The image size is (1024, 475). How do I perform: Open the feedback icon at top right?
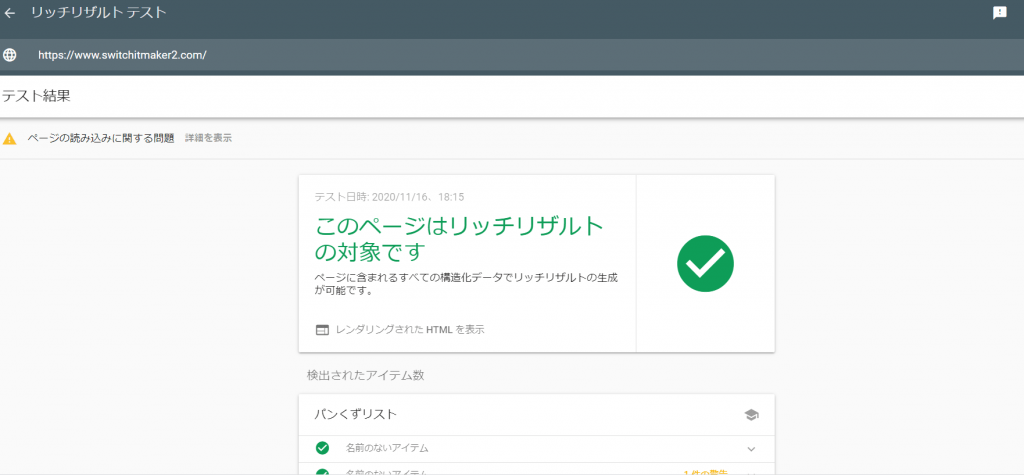point(999,13)
